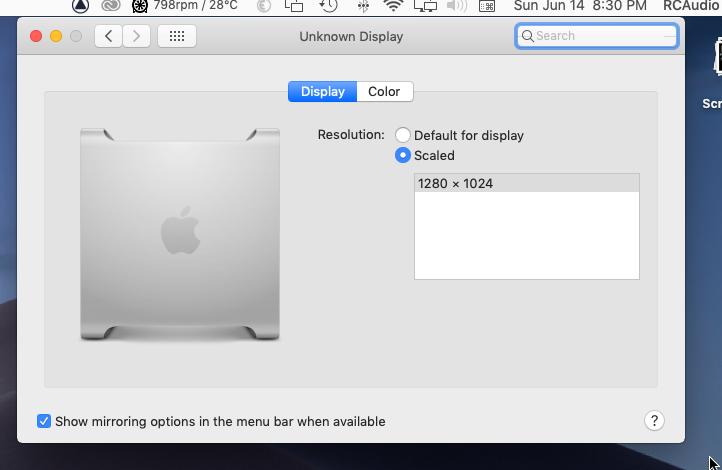Open the keyboard viewer menu bar icon
This screenshot has width=722, height=470.
click(487, 6)
